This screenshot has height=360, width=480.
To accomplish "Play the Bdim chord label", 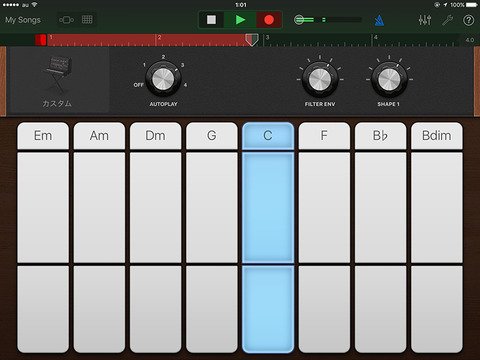I will point(437,136).
